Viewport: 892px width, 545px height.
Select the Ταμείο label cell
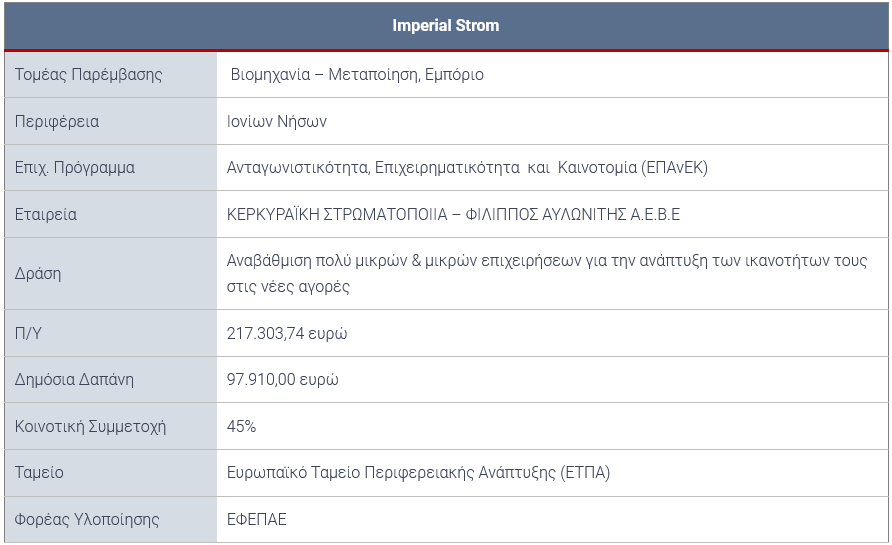pyautogui.click(x=111, y=473)
